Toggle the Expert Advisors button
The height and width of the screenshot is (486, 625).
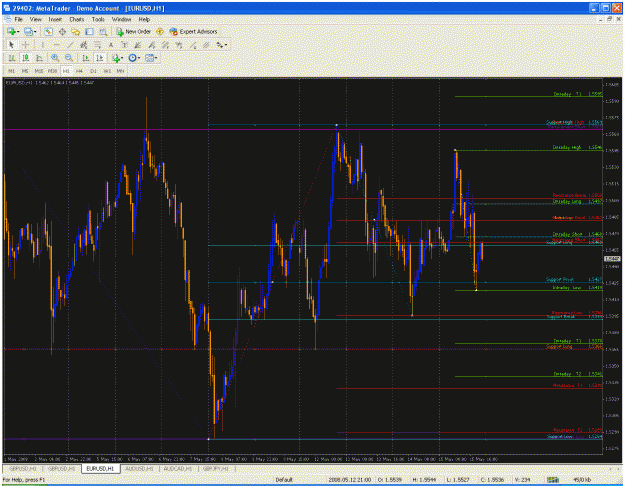194,31
